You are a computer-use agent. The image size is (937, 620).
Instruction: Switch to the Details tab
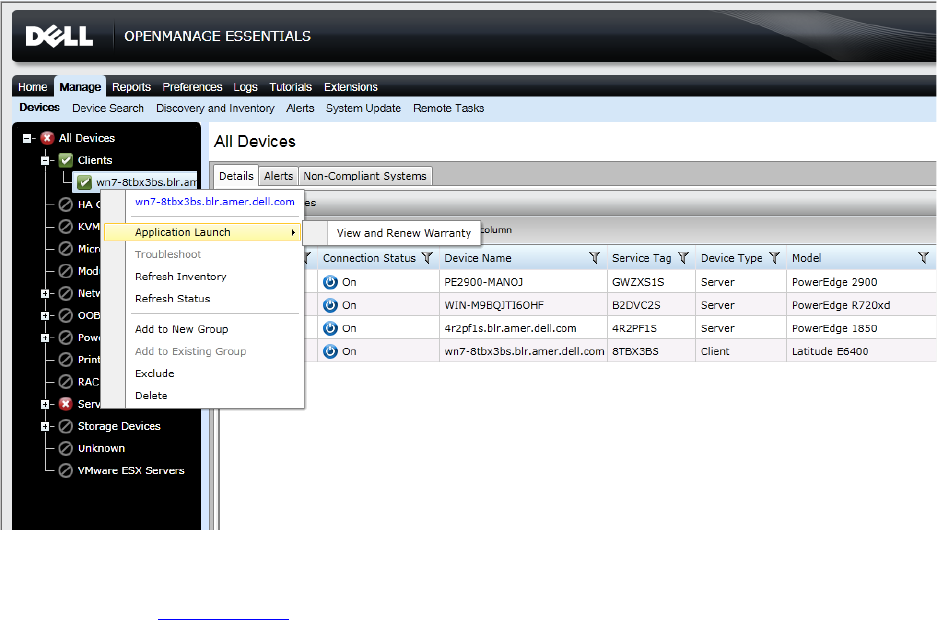pos(236,176)
